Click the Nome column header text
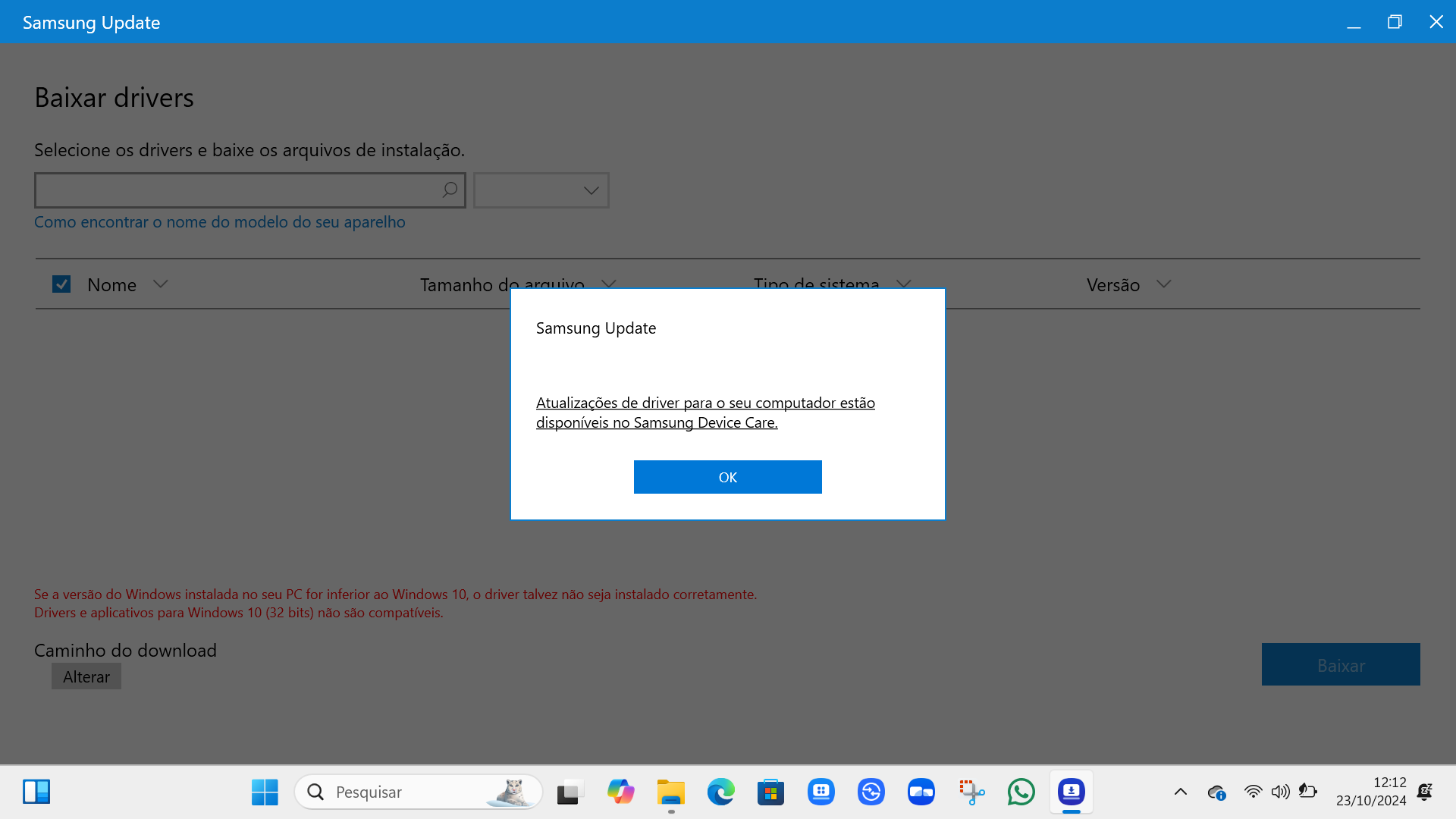The width and height of the screenshot is (1456, 819). pos(112,285)
